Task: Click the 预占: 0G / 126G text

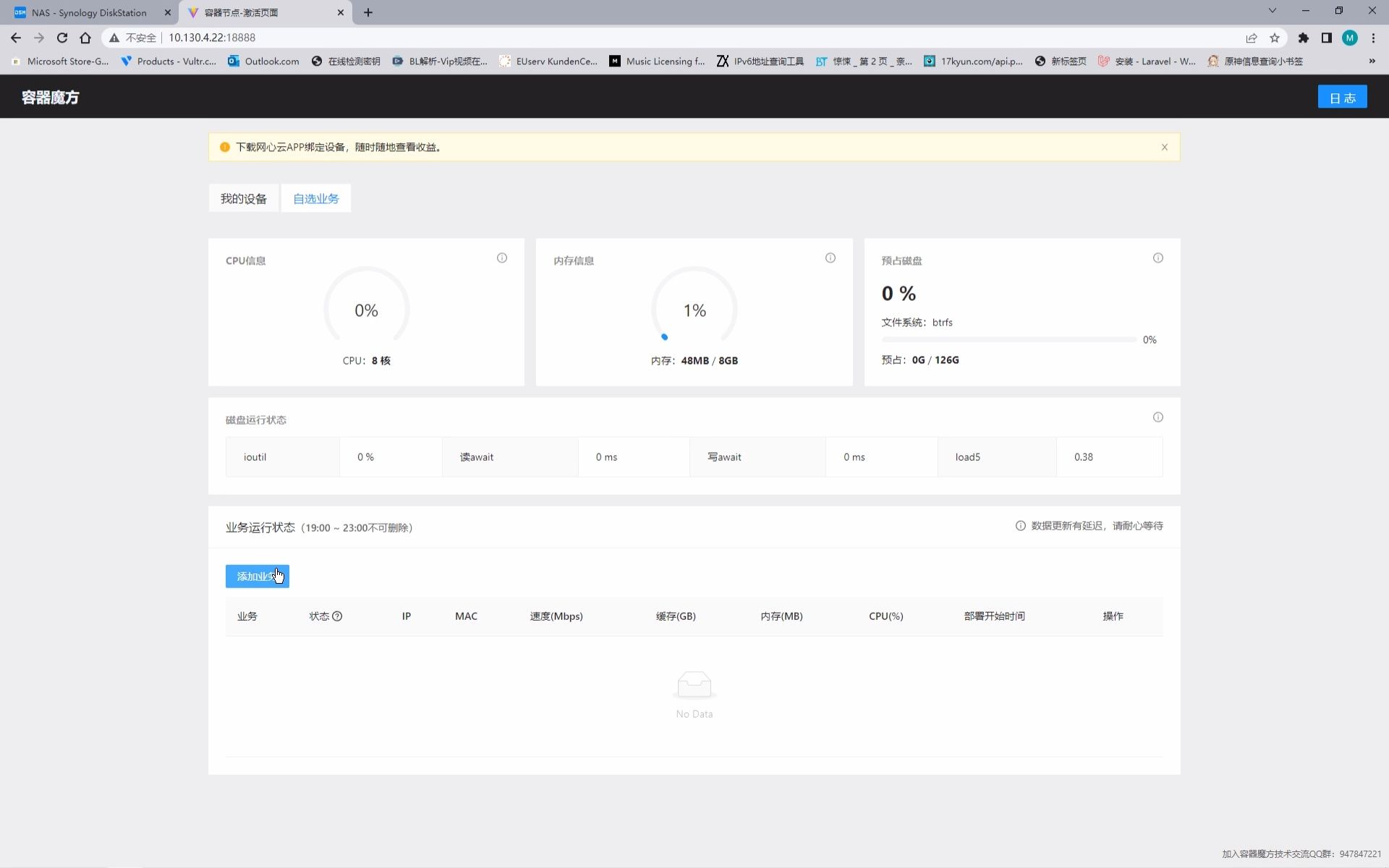Action: (x=920, y=360)
